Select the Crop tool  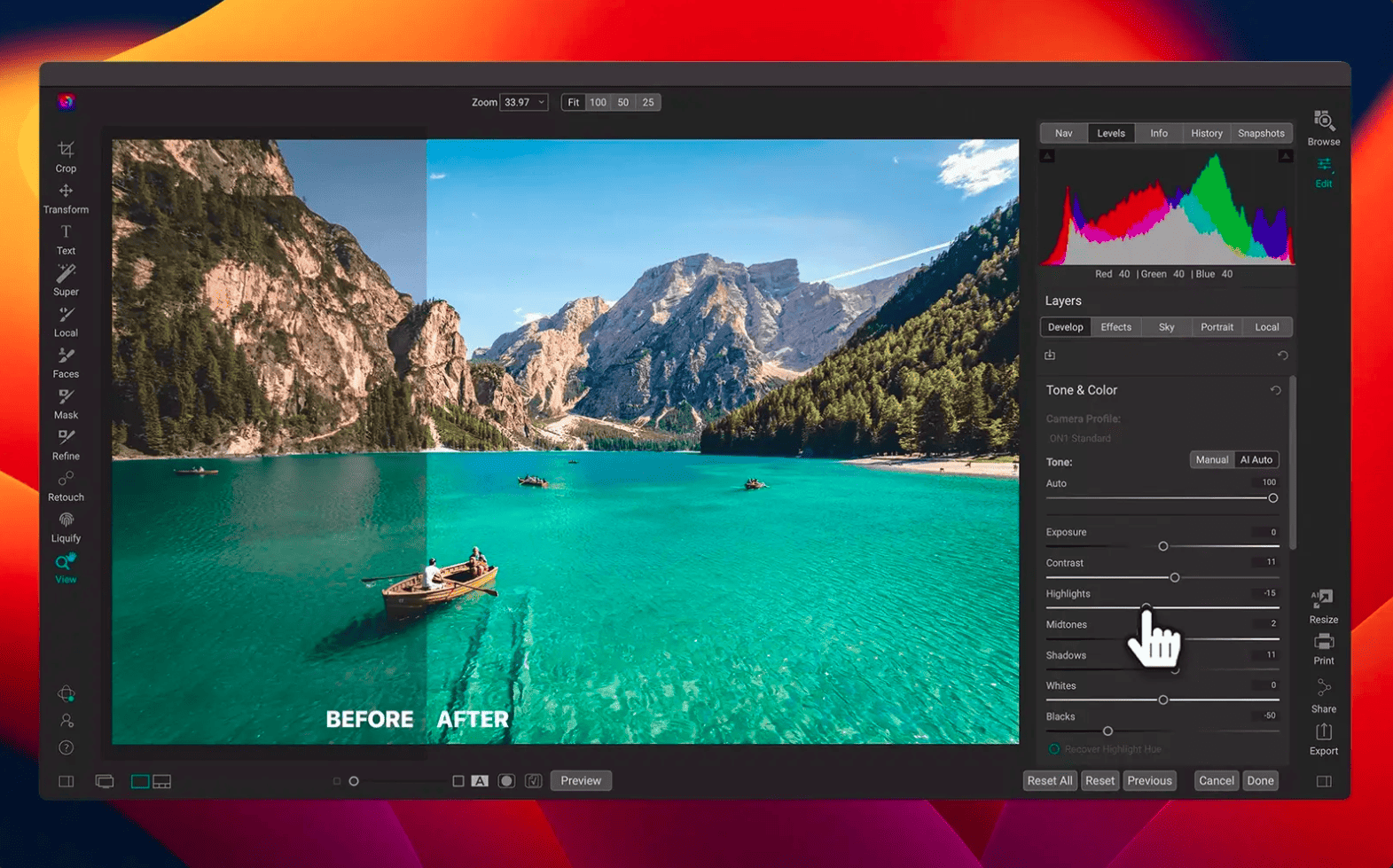coord(66,155)
